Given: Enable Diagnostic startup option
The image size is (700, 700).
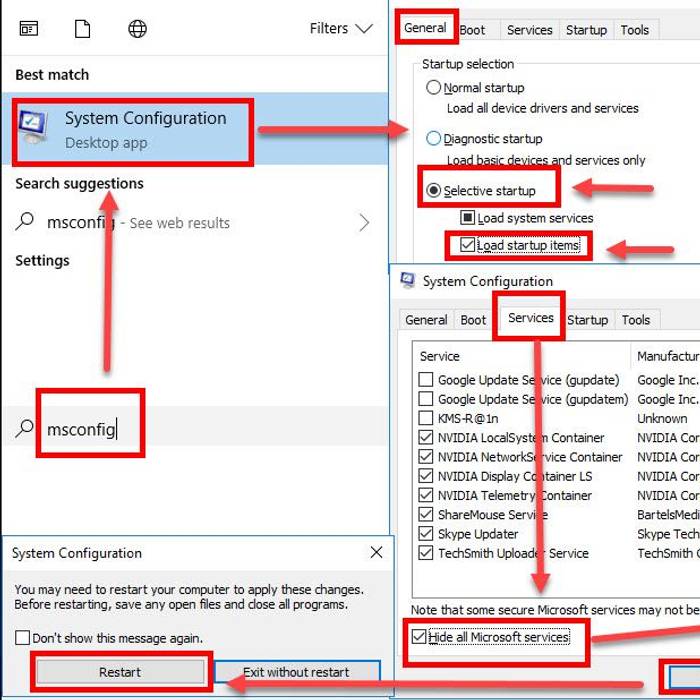Looking at the screenshot, I should click(433, 139).
